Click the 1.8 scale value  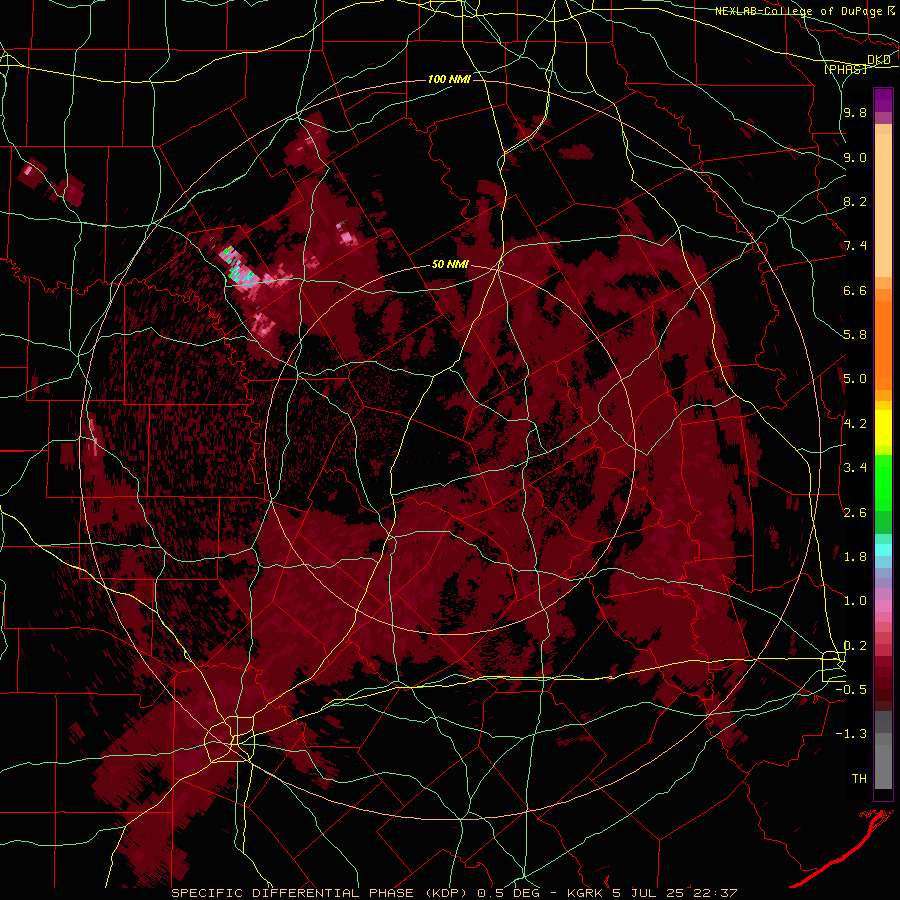pos(855,557)
